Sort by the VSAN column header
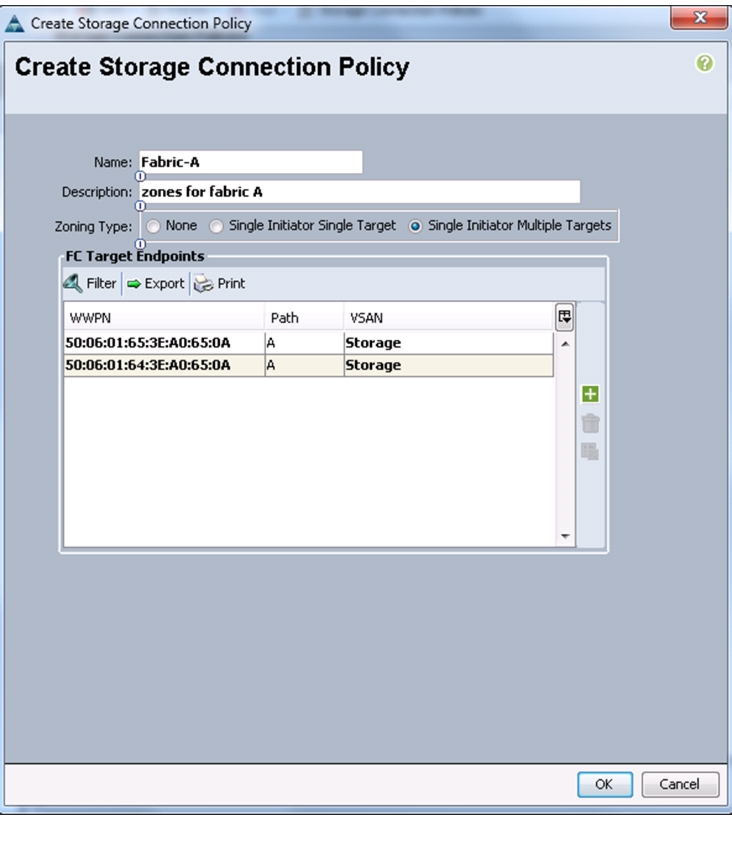This screenshot has height=844, width=732. pyautogui.click(x=449, y=318)
